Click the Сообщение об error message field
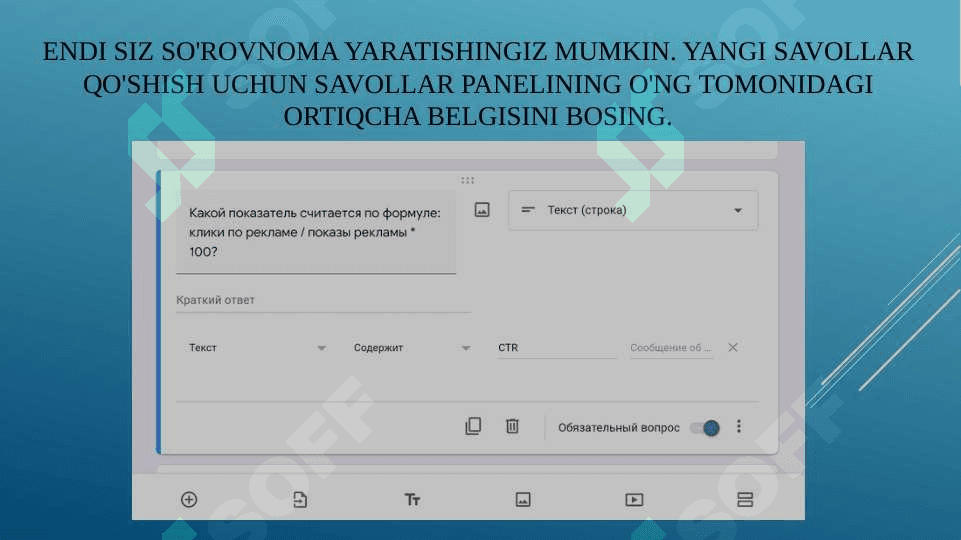 point(671,348)
